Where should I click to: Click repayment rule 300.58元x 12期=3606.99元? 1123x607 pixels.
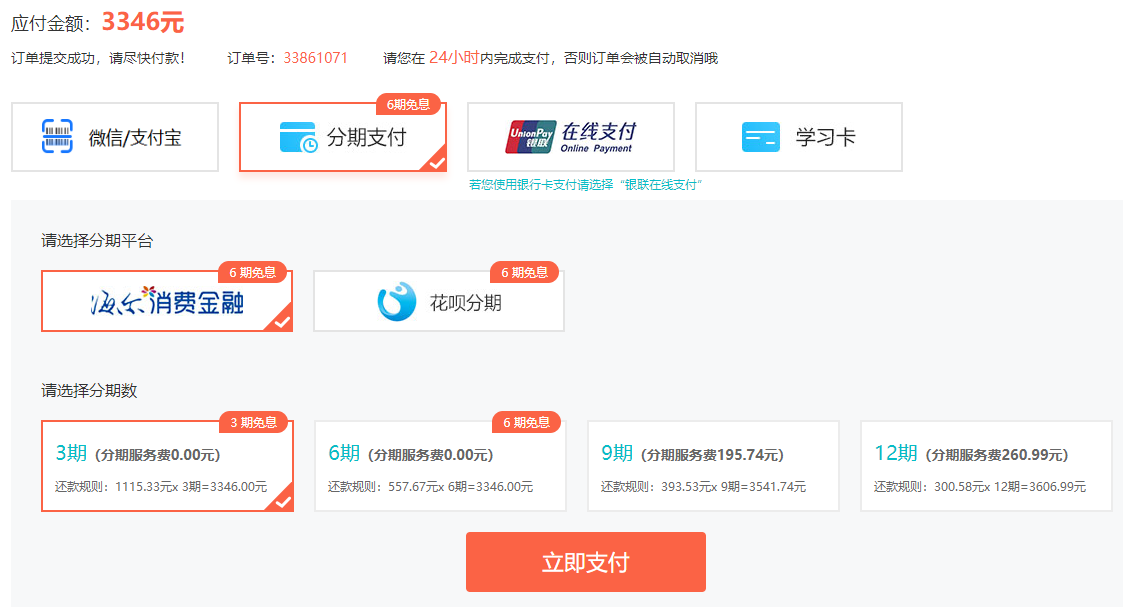click(x=980, y=487)
